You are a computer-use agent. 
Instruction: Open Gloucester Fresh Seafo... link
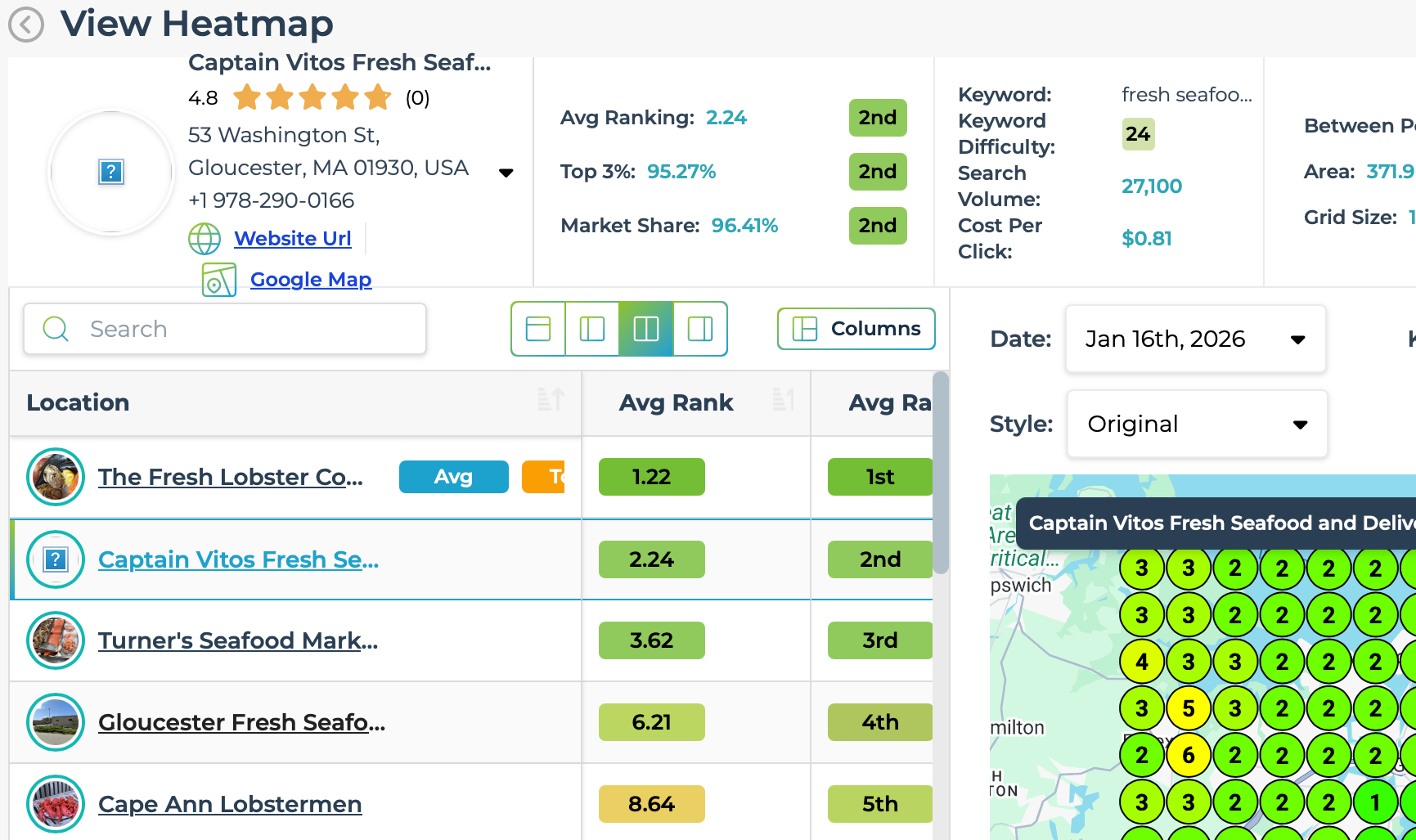coord(241,722)
